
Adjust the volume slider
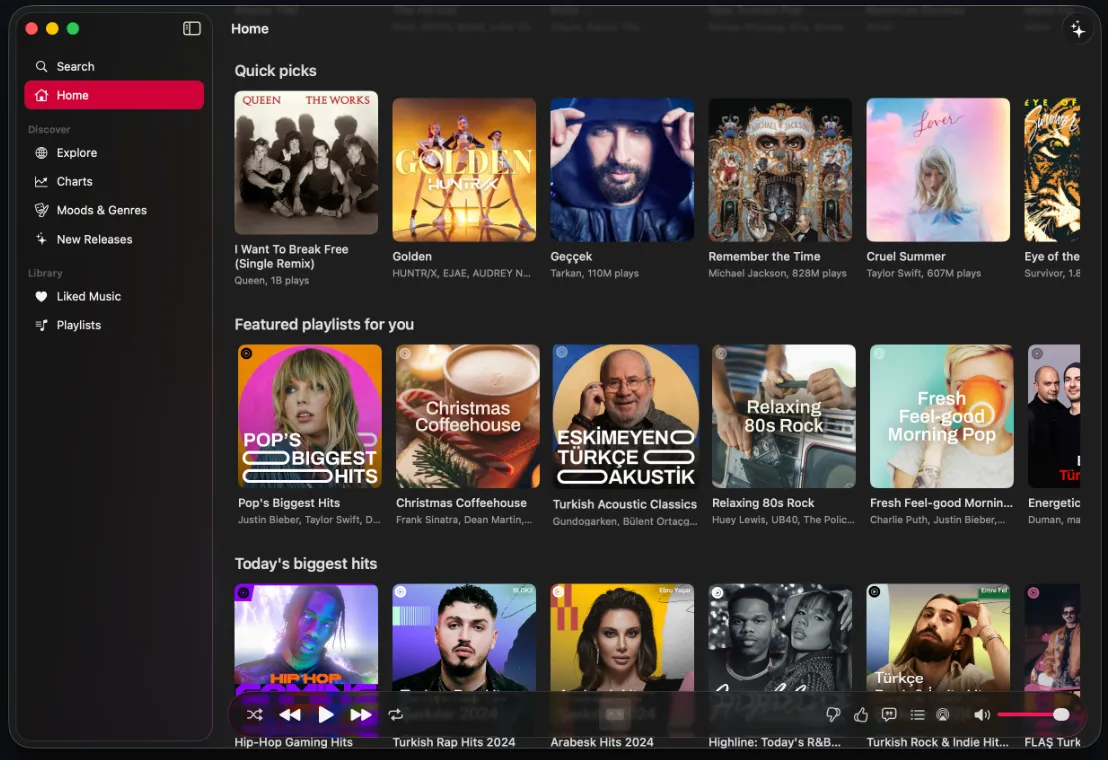click(1033, 715)
